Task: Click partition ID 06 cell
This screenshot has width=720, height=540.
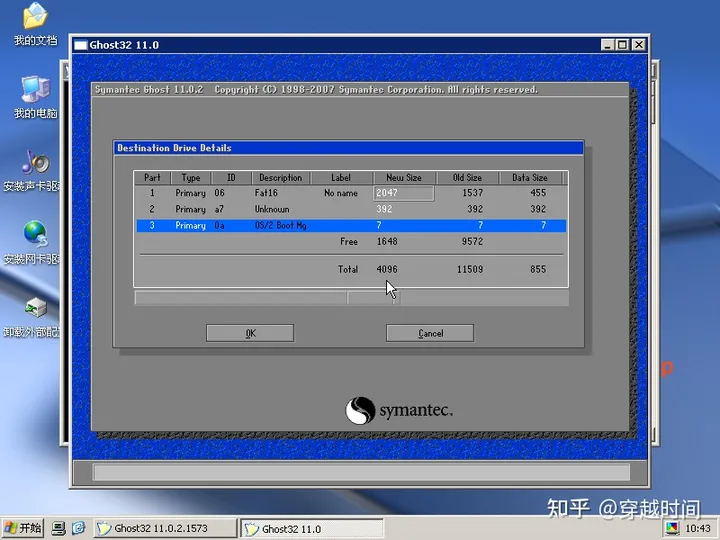Action: click(x=219, y=193)
